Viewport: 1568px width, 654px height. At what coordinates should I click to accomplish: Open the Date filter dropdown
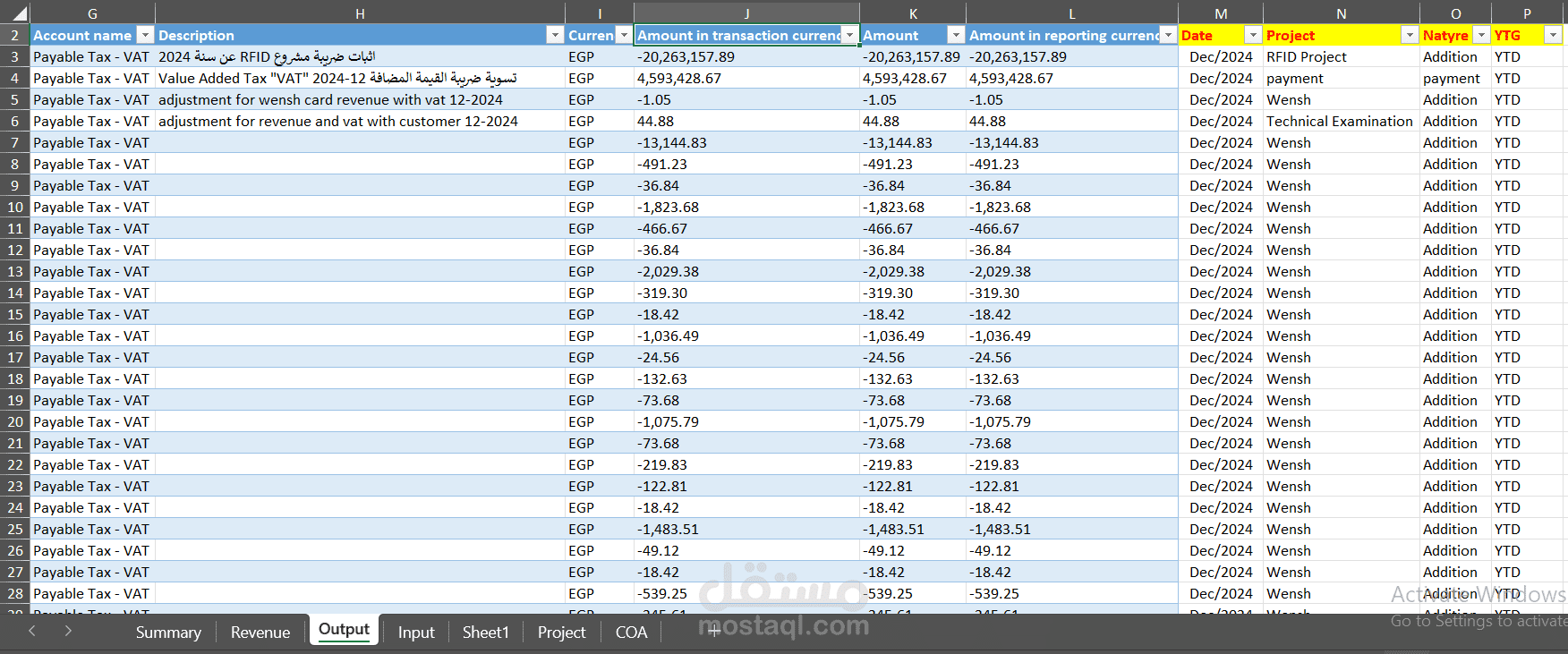click(x=1253, y=35)
